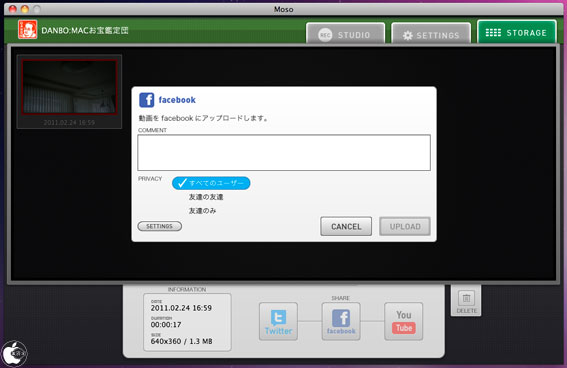Open the STUDIO tab
Viewport: 567px width, 368px height.
click(345, 34)
